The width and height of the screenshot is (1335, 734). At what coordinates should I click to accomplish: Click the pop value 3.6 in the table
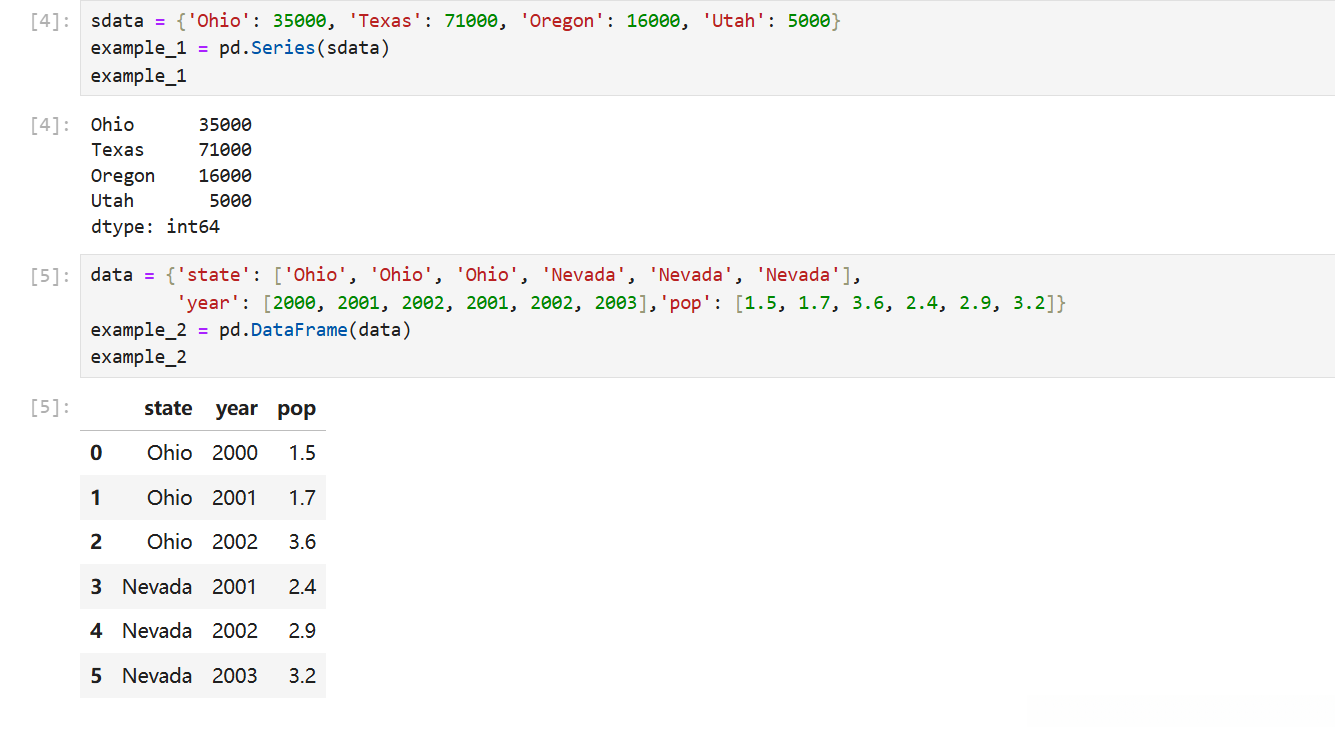click(302, 542)
